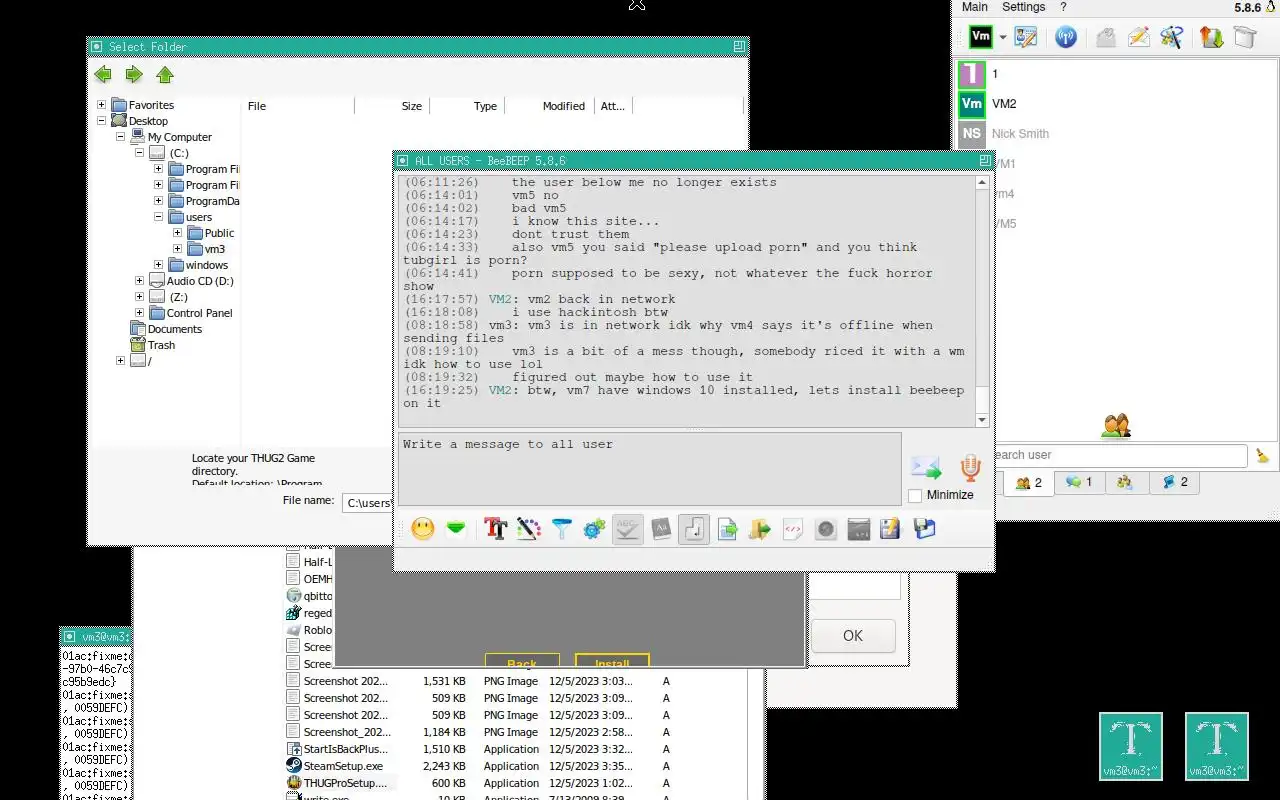
Task: Click the send file document icon
Action: (727, 529)
